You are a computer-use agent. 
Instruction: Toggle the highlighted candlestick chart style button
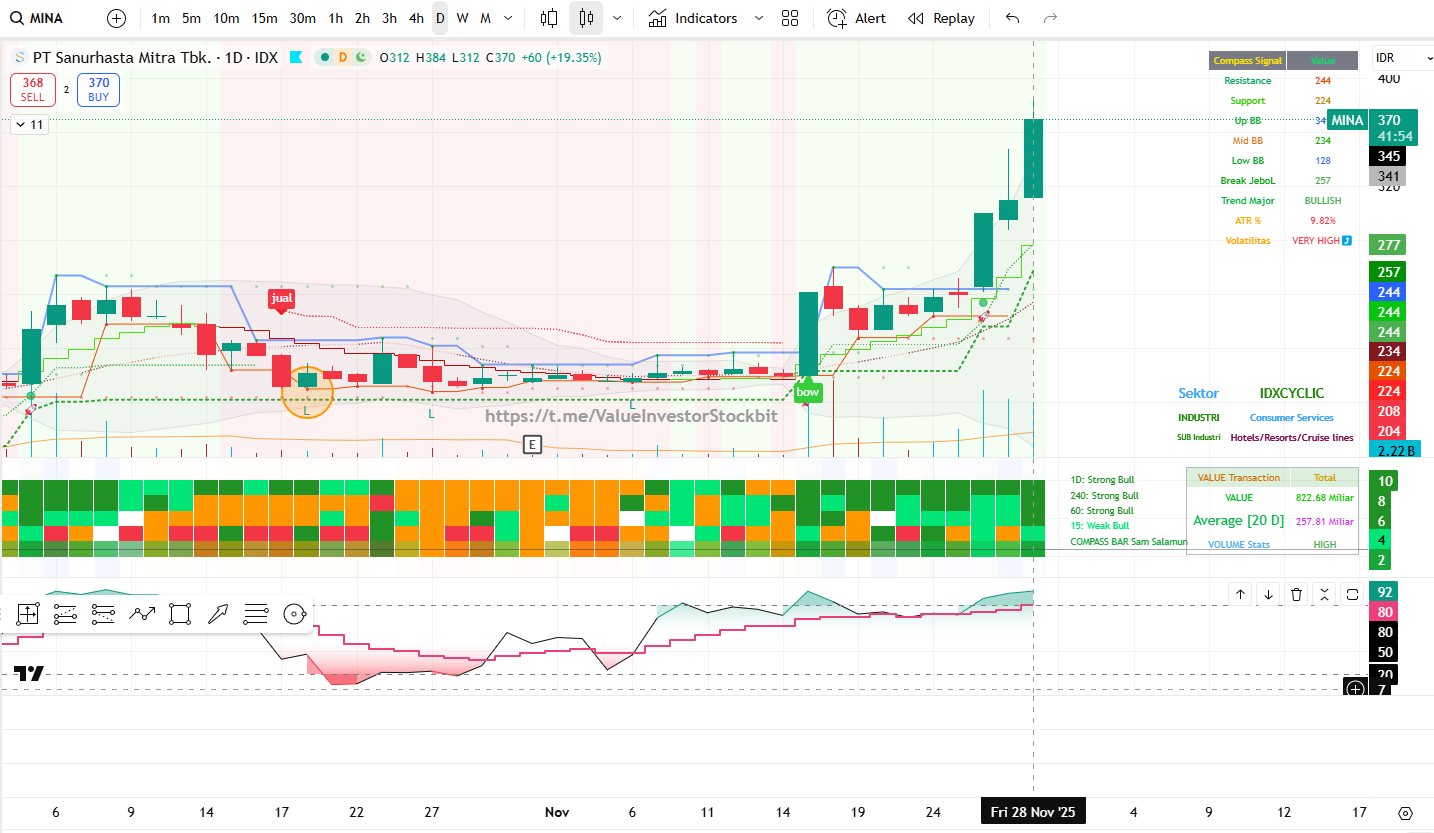[586, 18]
